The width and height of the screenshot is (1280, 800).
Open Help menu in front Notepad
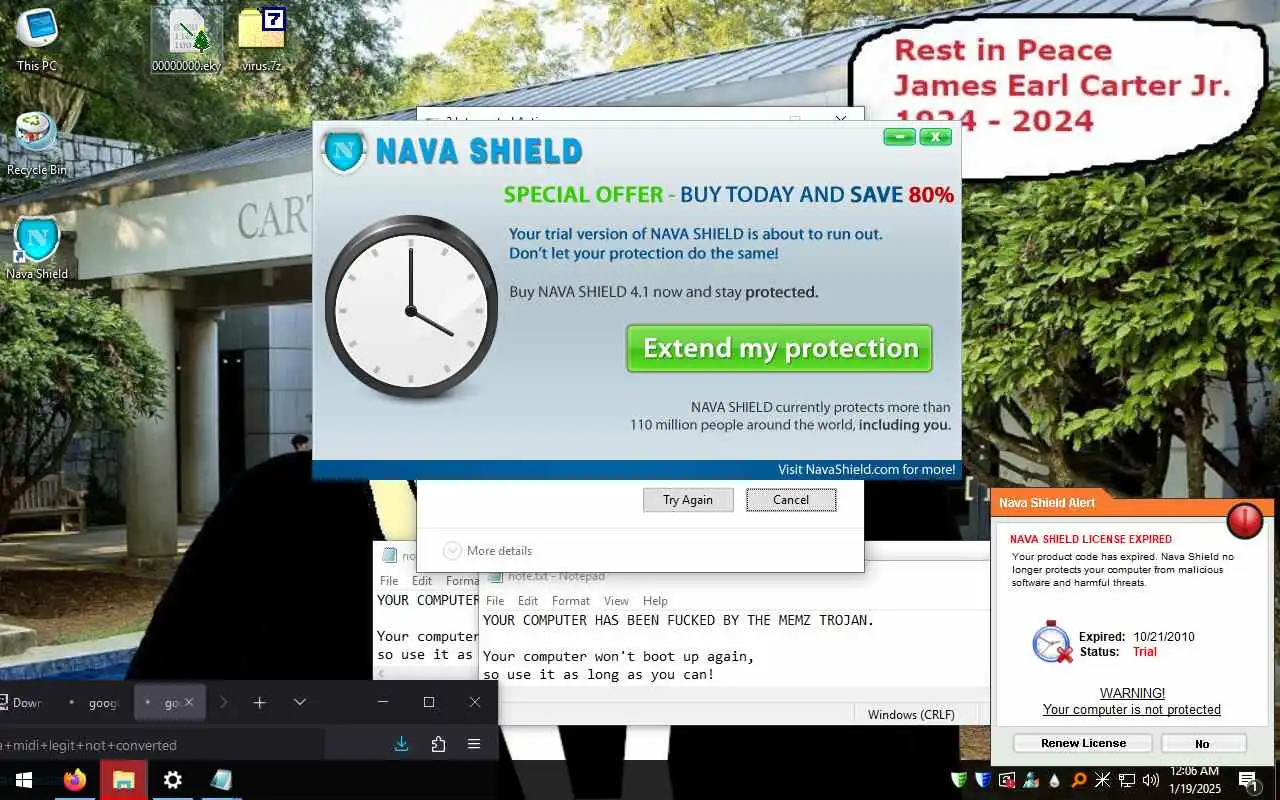pyautogui.click(x=655, y=601)
